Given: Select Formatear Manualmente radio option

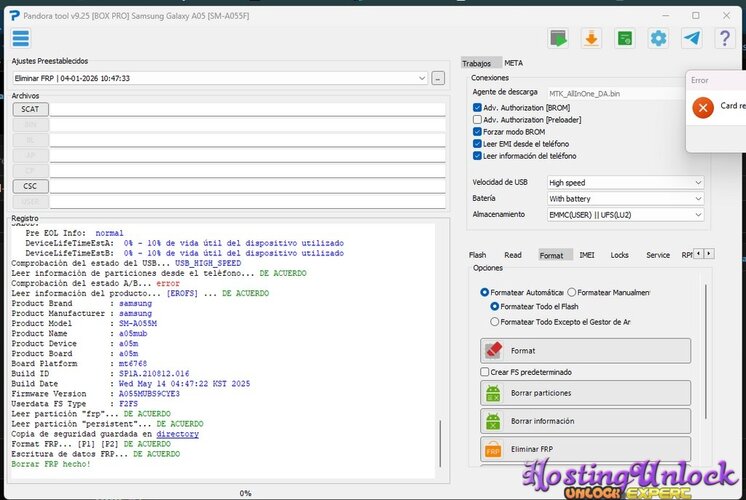Looking at the screenshot, I should (x=571, y=292).
